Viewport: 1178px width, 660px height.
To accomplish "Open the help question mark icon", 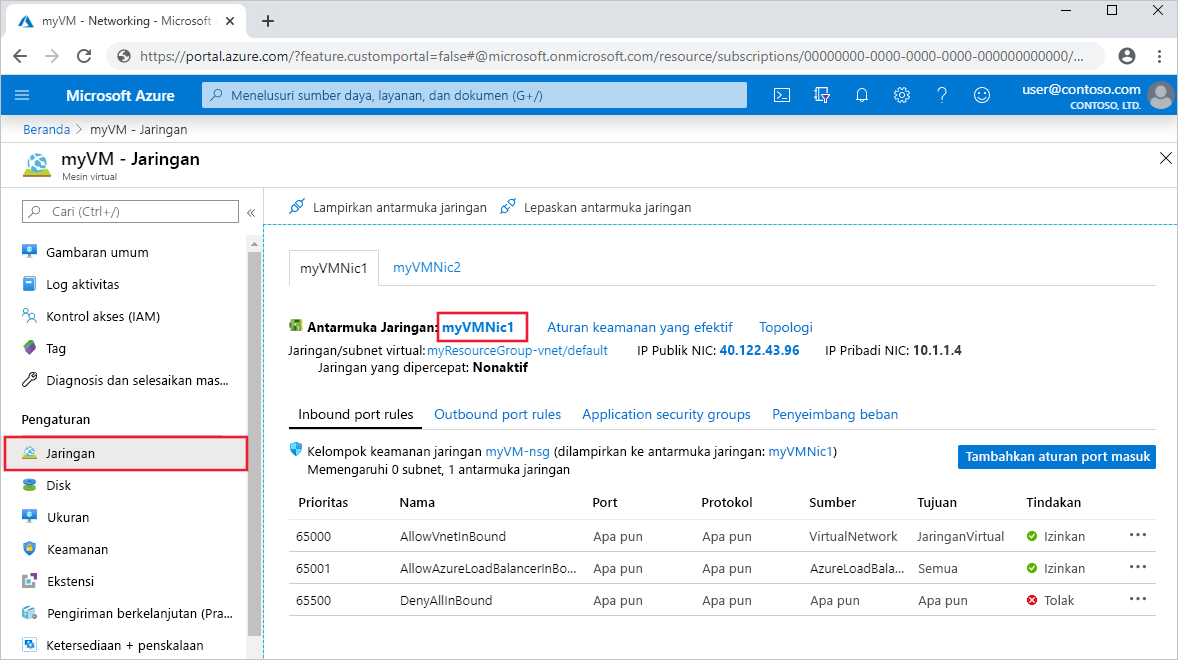I will pos(941,95).
